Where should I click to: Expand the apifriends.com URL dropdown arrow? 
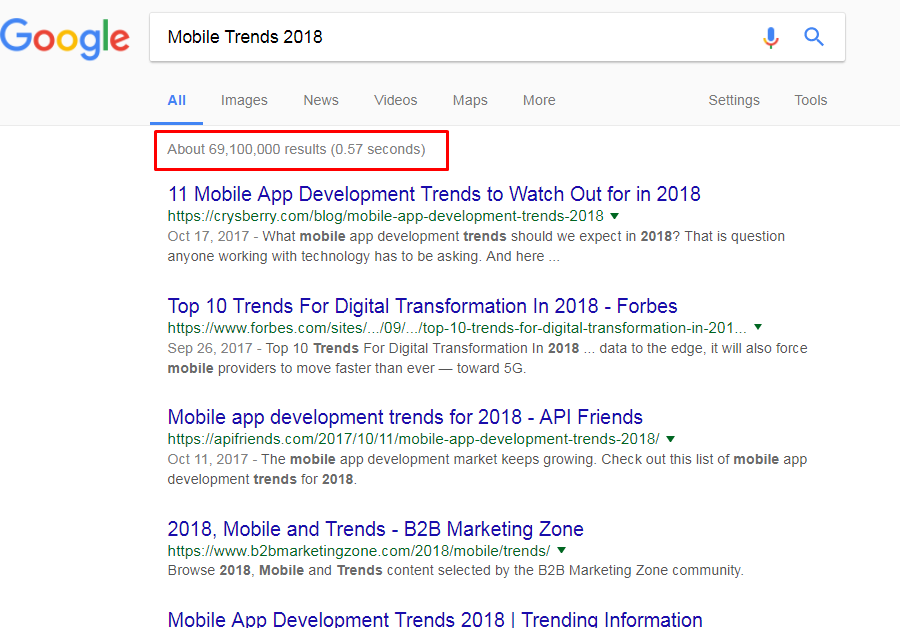click(670, 439)
